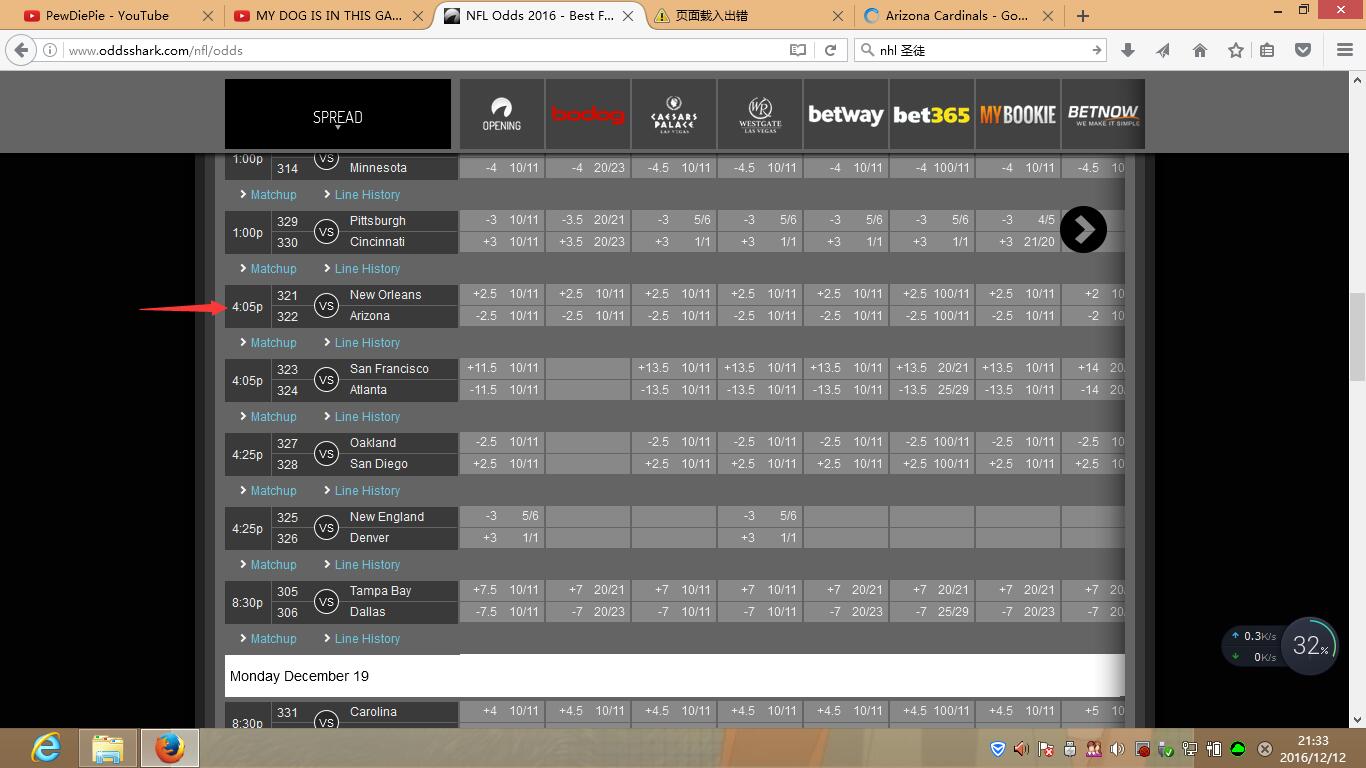Open the Pocket icon in toolbar
The width and height of the screenshot is (1366, 768).
[x=1303, y=50]
